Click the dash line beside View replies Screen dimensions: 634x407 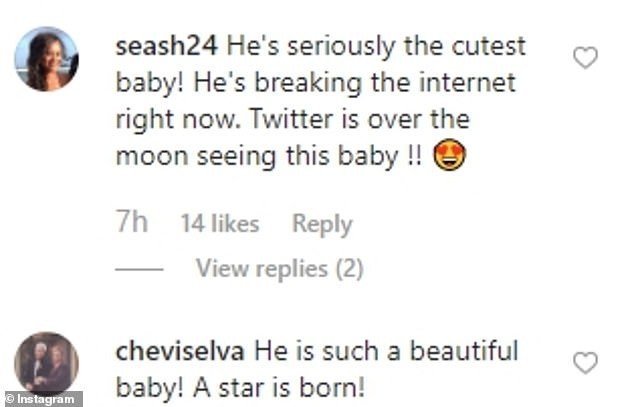click(x=139, y=269)
